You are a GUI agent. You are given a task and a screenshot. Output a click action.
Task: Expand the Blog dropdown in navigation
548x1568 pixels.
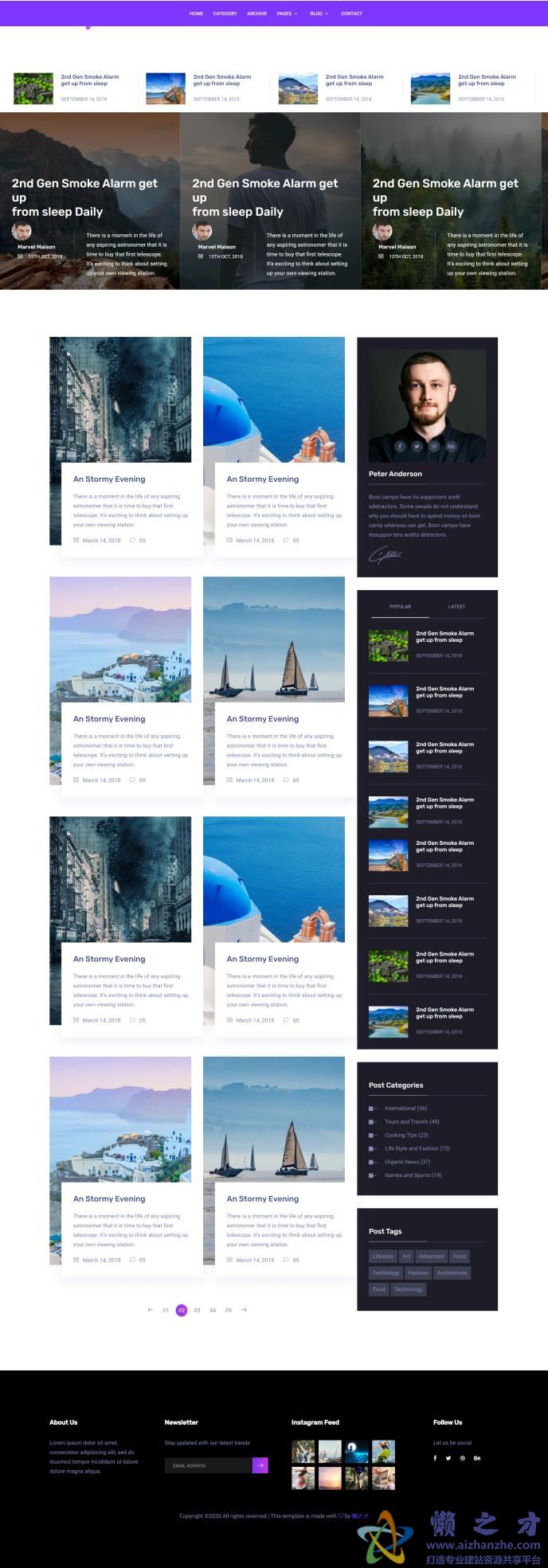pyautogui.click(x=319, y=14)
